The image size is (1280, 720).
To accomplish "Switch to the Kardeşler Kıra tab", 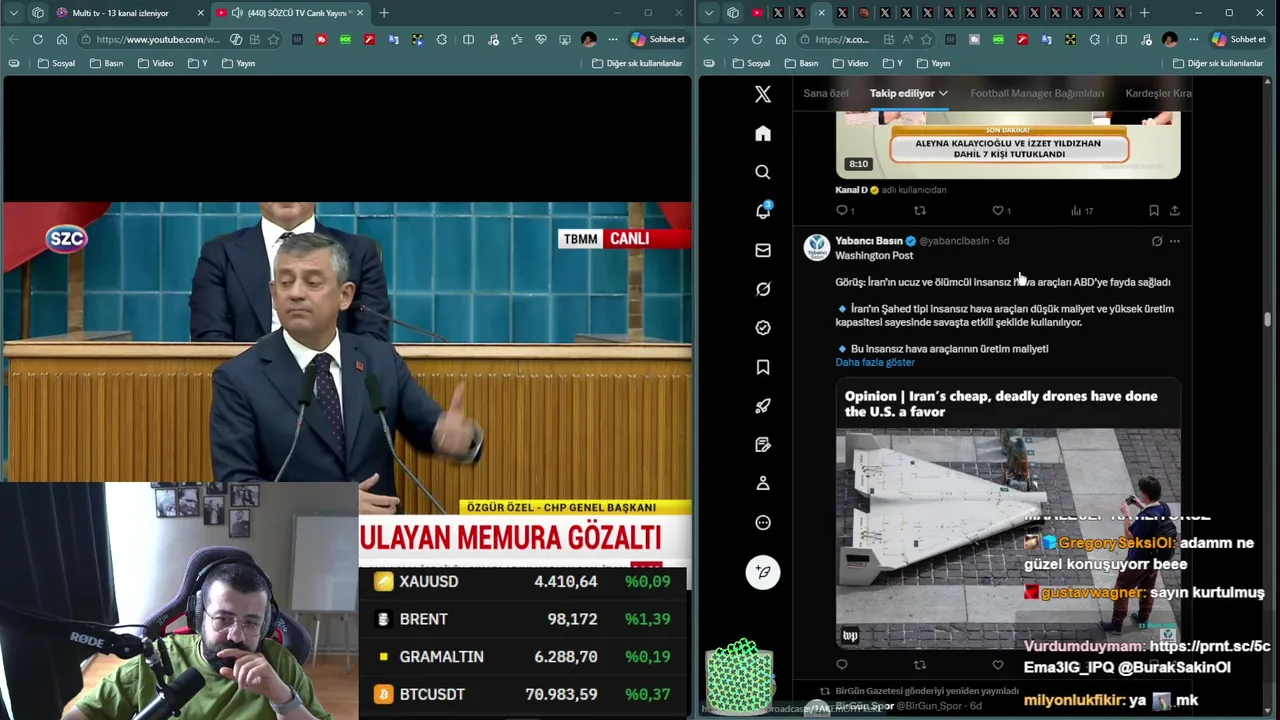I will coord(1159,93).
